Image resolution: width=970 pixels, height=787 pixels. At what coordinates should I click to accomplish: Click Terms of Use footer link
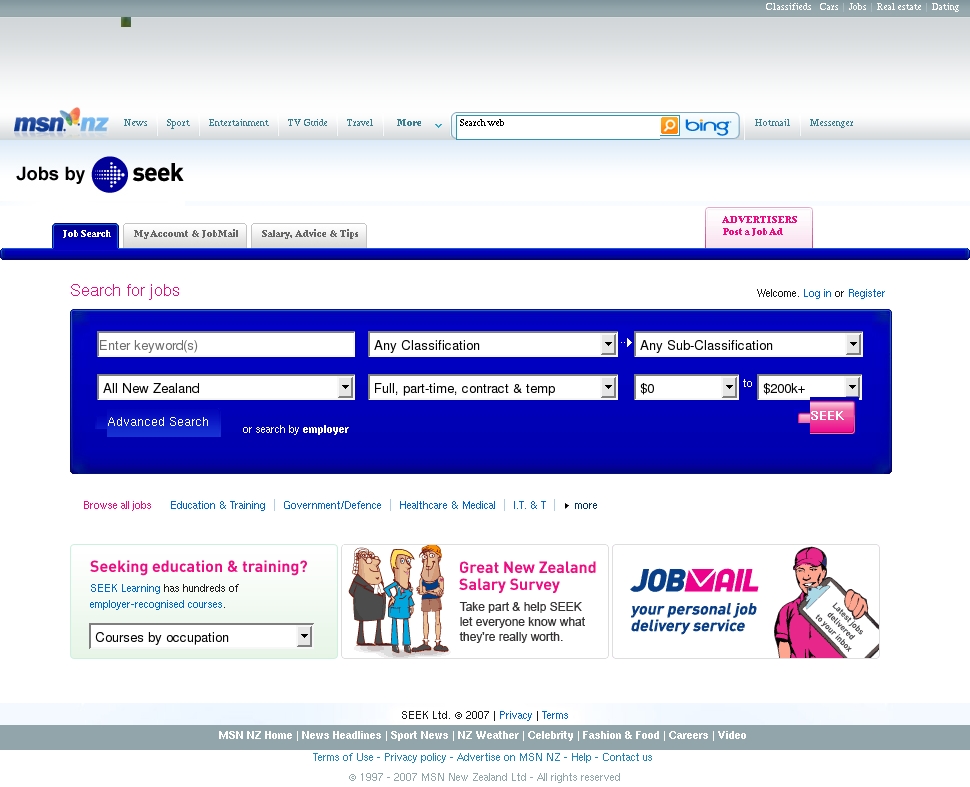click(x=343, y=757)
